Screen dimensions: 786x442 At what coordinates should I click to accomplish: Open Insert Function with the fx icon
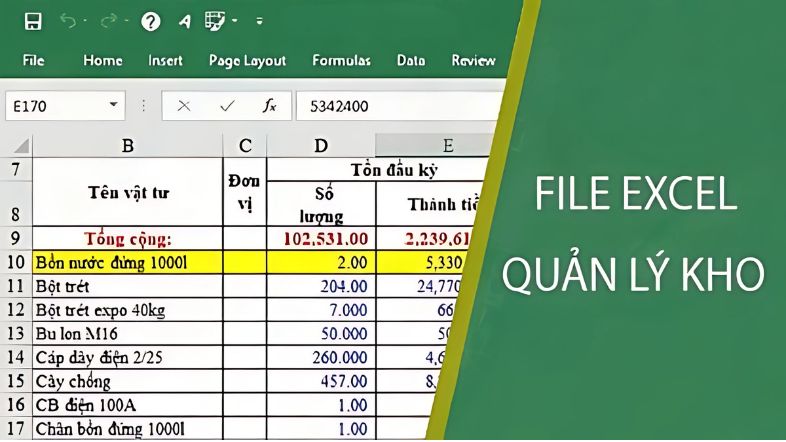tap(269, 105)
